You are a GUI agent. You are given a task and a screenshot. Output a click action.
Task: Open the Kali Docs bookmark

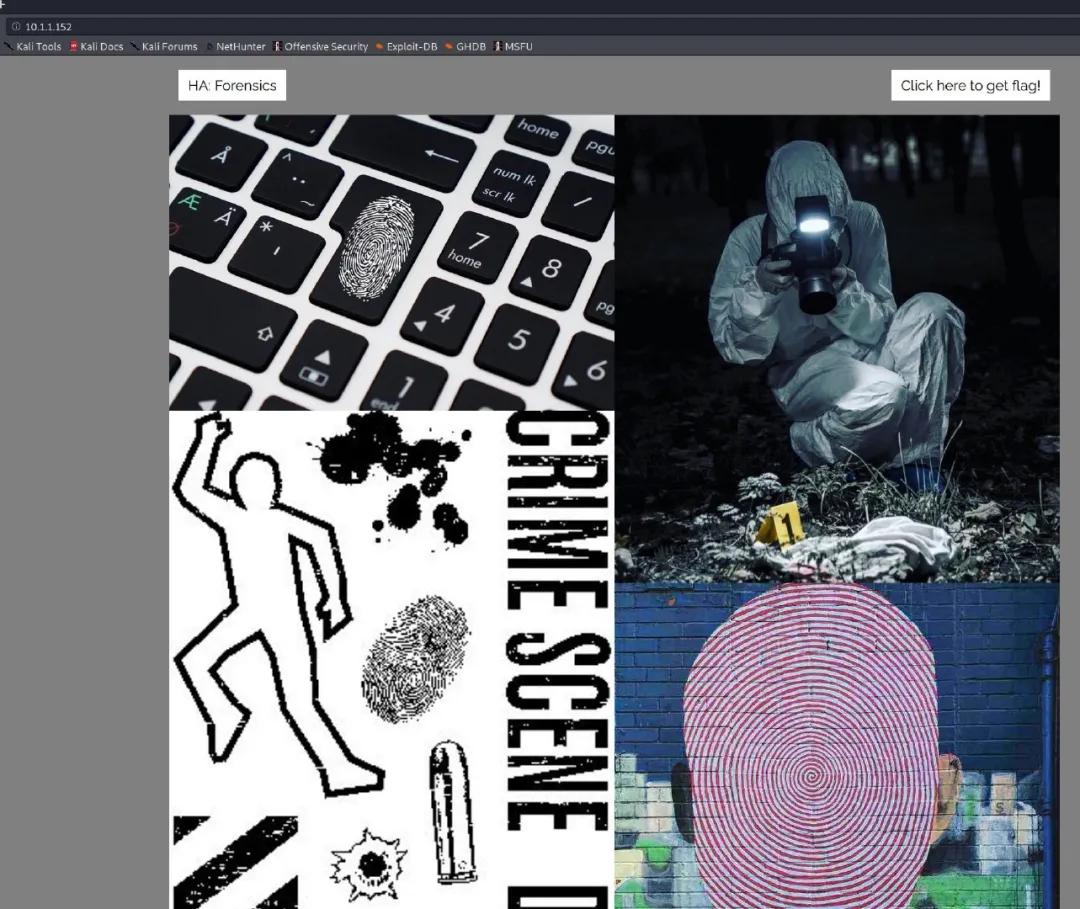click(x=96, y=47)
